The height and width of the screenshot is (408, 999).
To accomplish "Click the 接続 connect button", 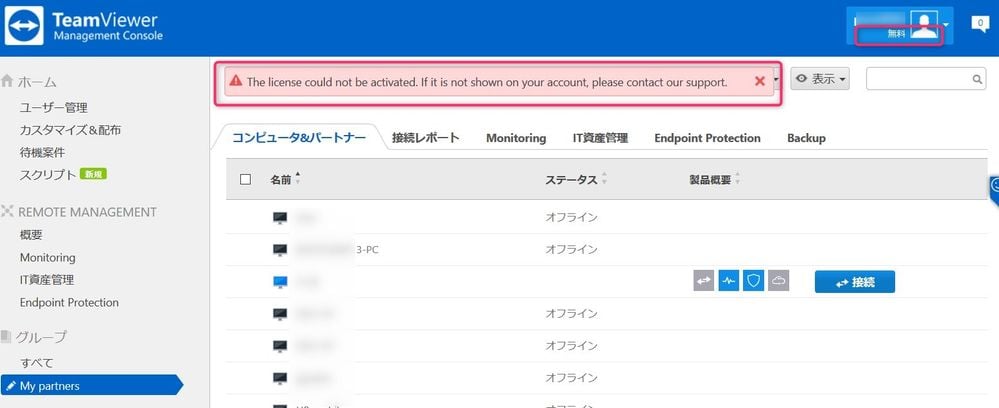I will 854,282.
